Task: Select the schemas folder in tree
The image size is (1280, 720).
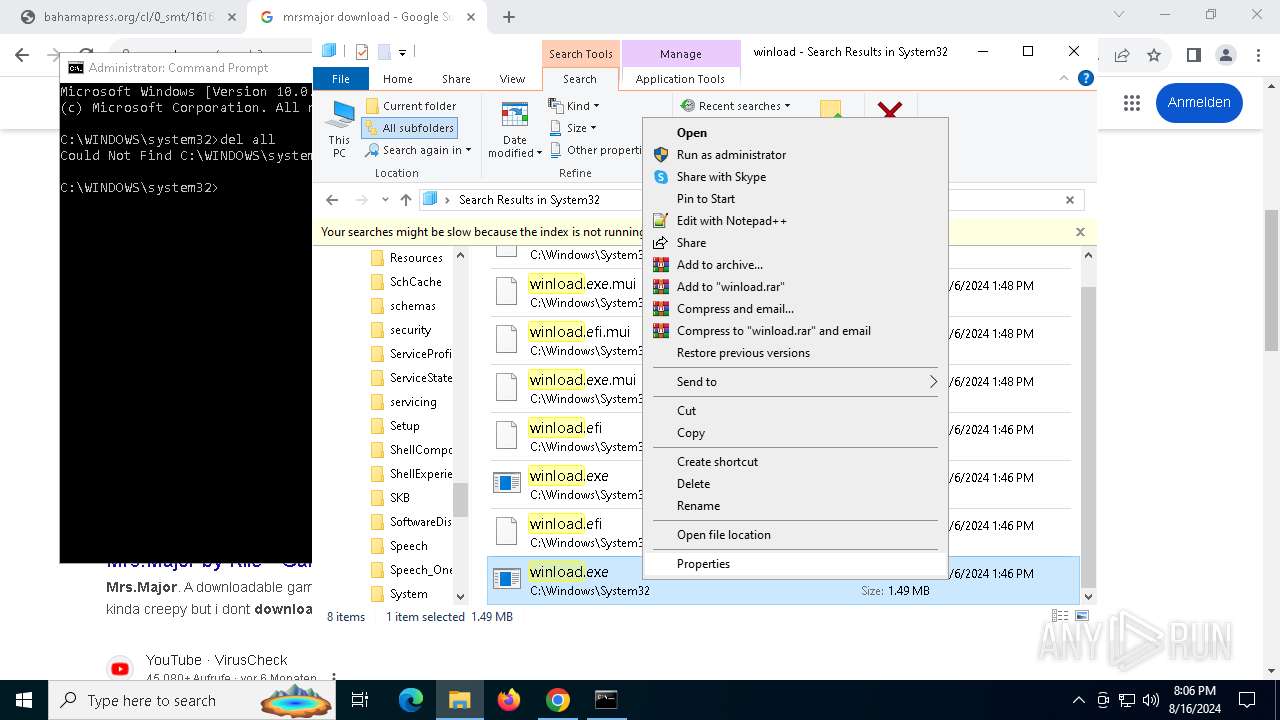Action: 412,306
